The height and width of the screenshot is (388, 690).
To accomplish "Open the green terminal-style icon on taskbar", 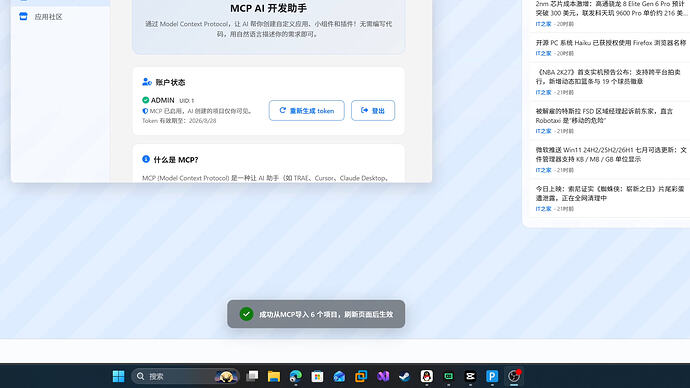I will tap(448, 376).
